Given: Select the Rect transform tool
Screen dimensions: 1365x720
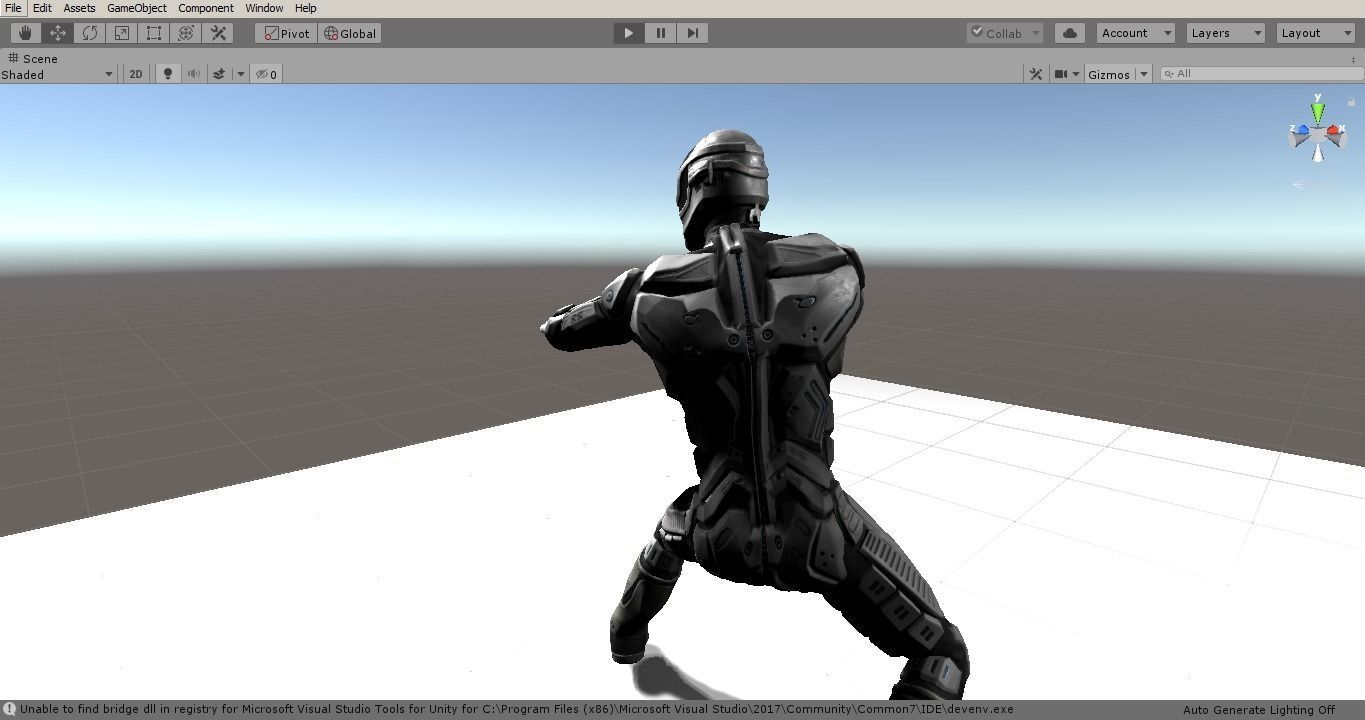Looking at the screenshot, I should coord(153,33).
